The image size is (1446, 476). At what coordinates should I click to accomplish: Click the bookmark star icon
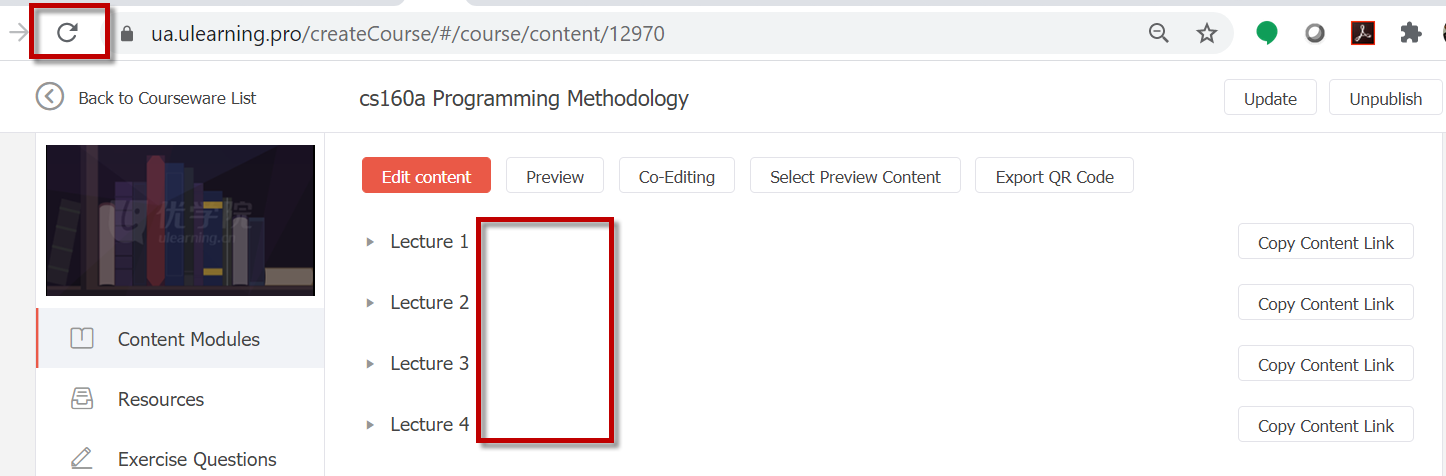click(x=1207, y=34)
